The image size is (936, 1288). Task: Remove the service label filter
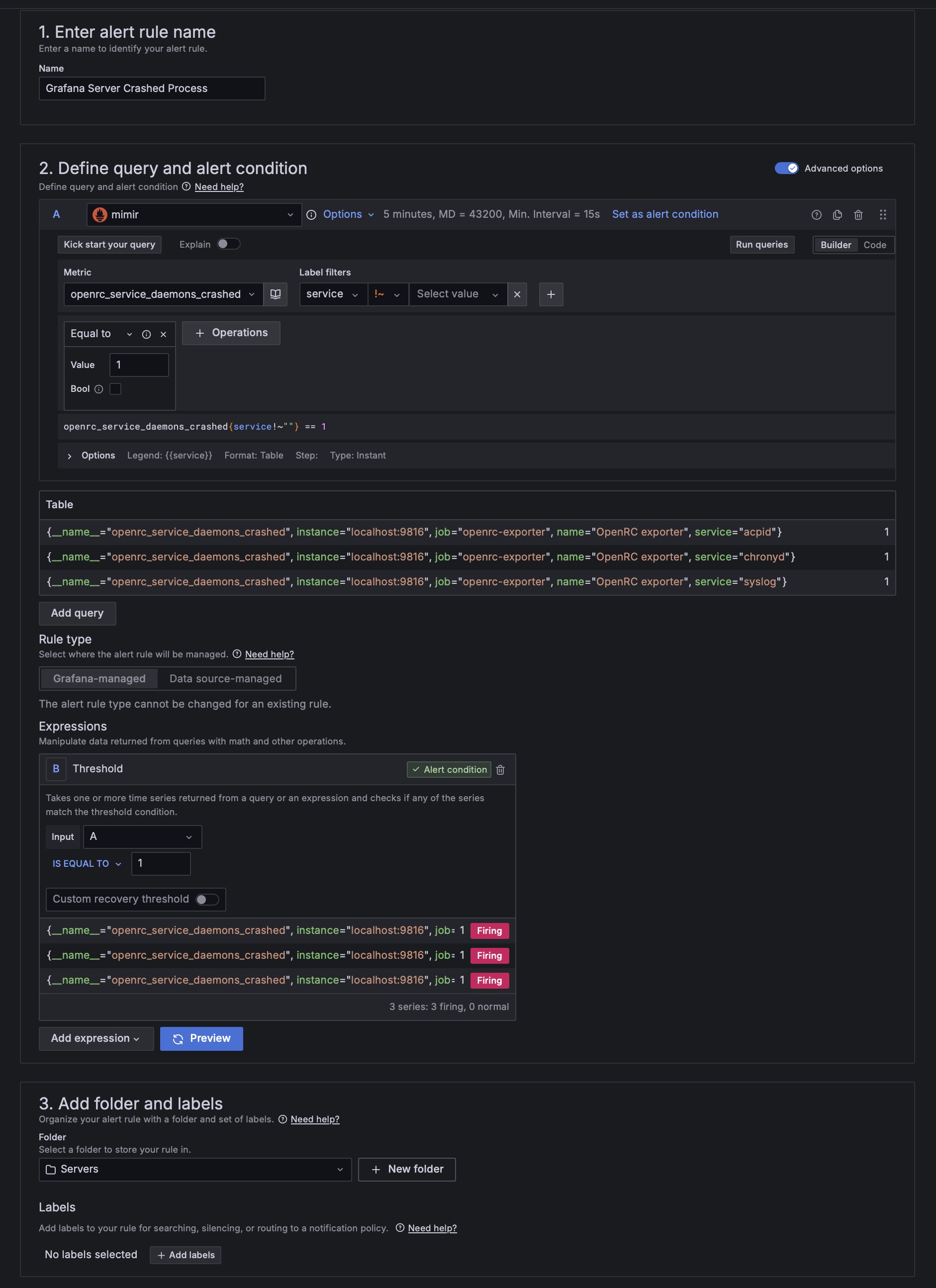(x=517, y=294)
